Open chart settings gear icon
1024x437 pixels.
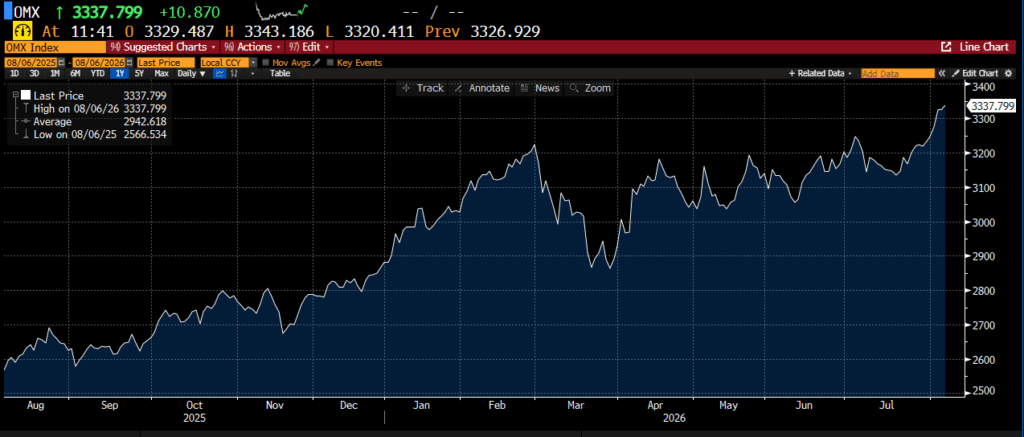(x=1008, y=73)
